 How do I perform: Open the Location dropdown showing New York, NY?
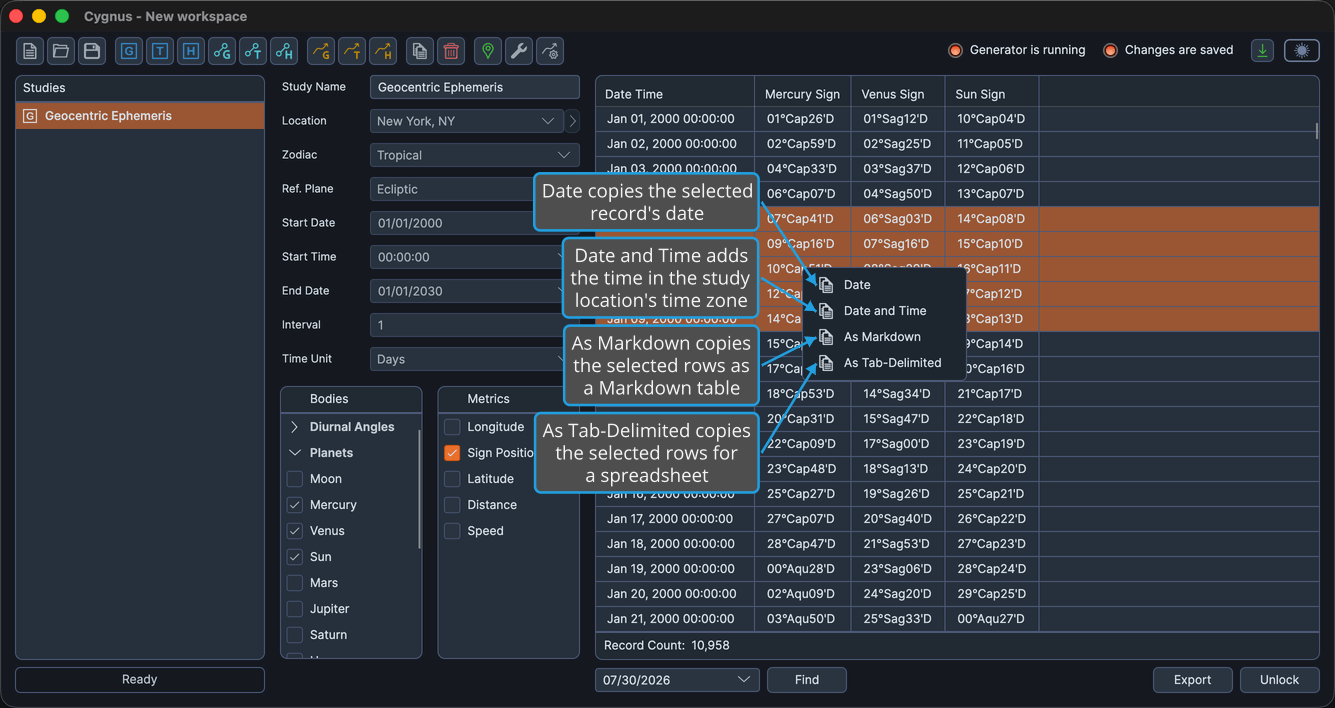click(x=467, y=121)
